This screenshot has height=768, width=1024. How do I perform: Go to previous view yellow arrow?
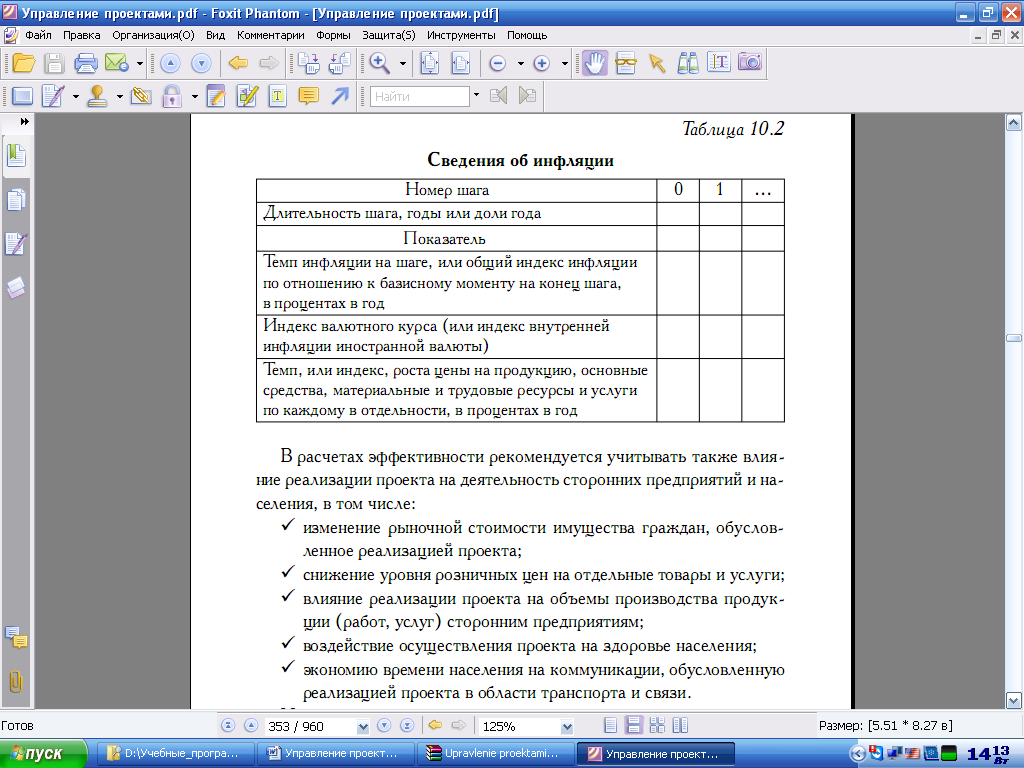click(x=238, y=63)
